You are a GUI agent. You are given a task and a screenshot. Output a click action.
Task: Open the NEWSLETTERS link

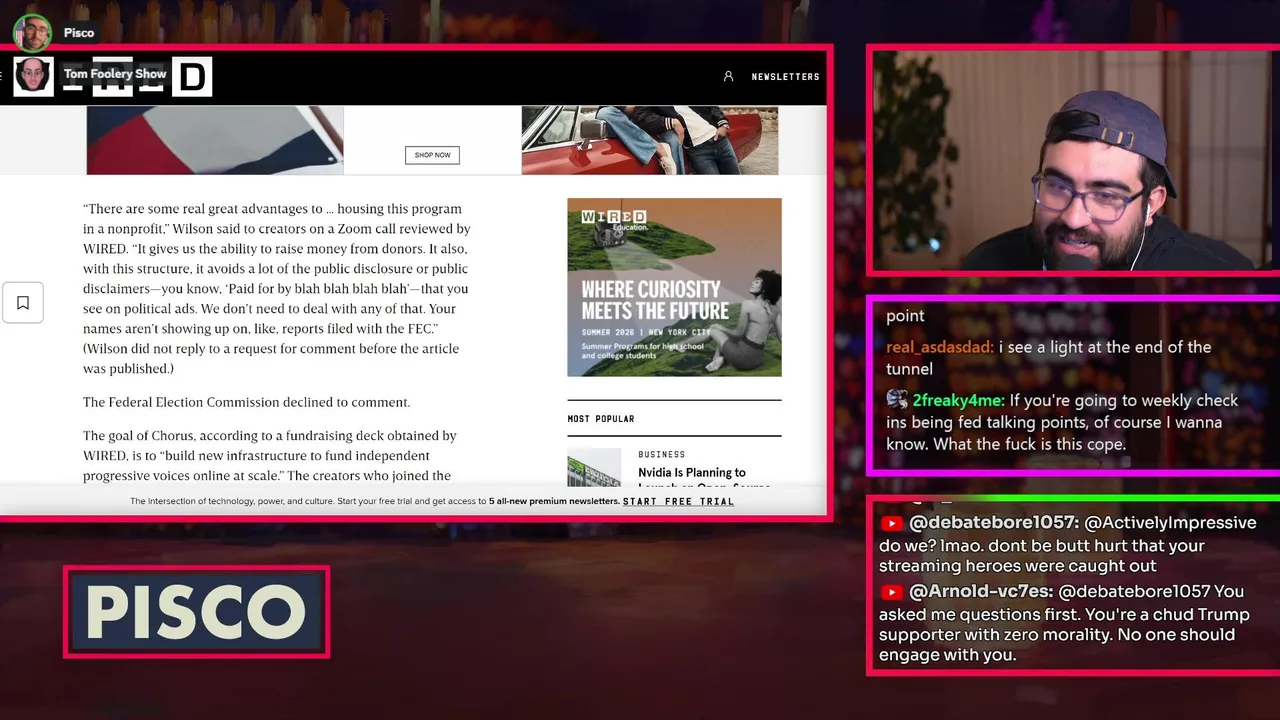click(x=785, y=77)
